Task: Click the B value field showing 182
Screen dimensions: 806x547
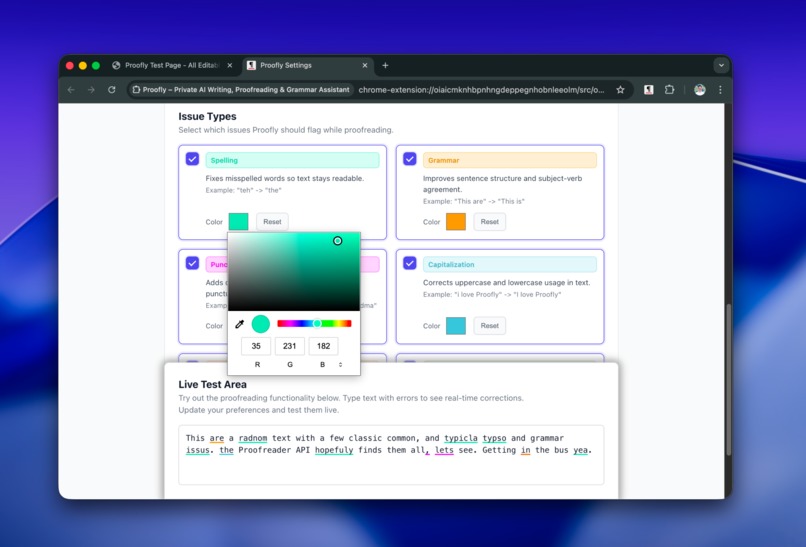Action: [323, 346]
